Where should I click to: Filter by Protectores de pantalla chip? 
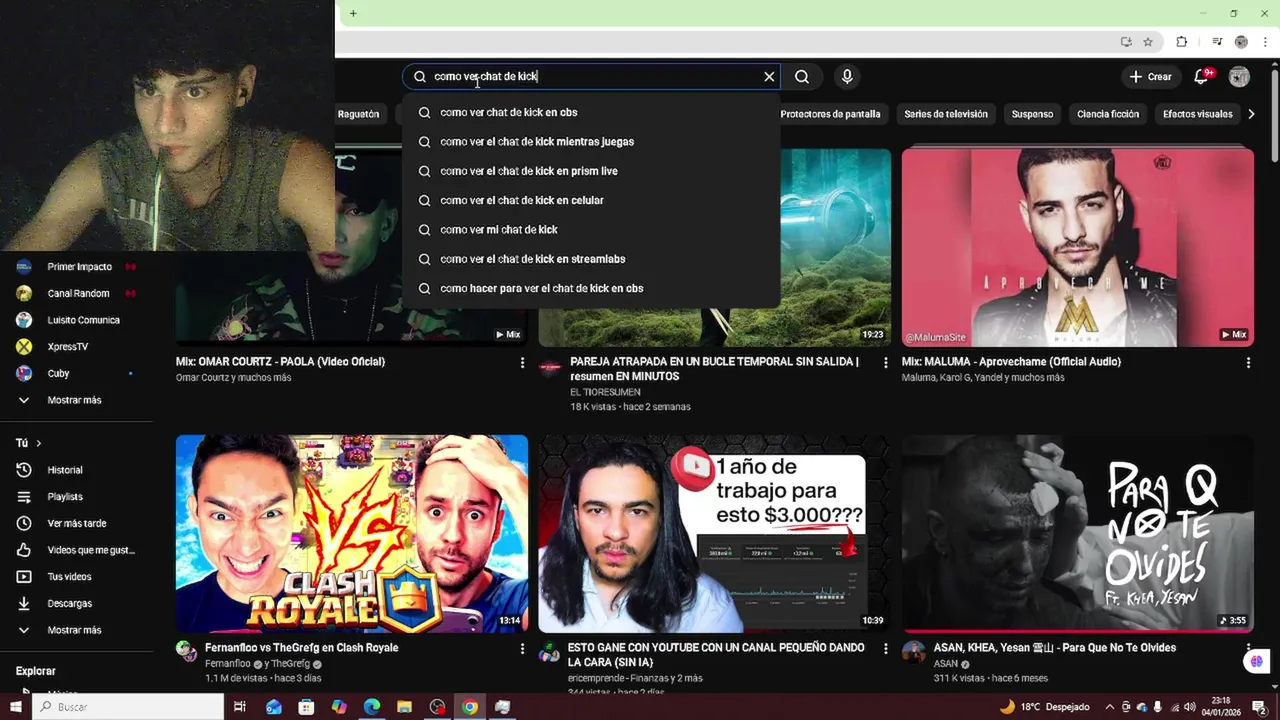coord(830,114)
